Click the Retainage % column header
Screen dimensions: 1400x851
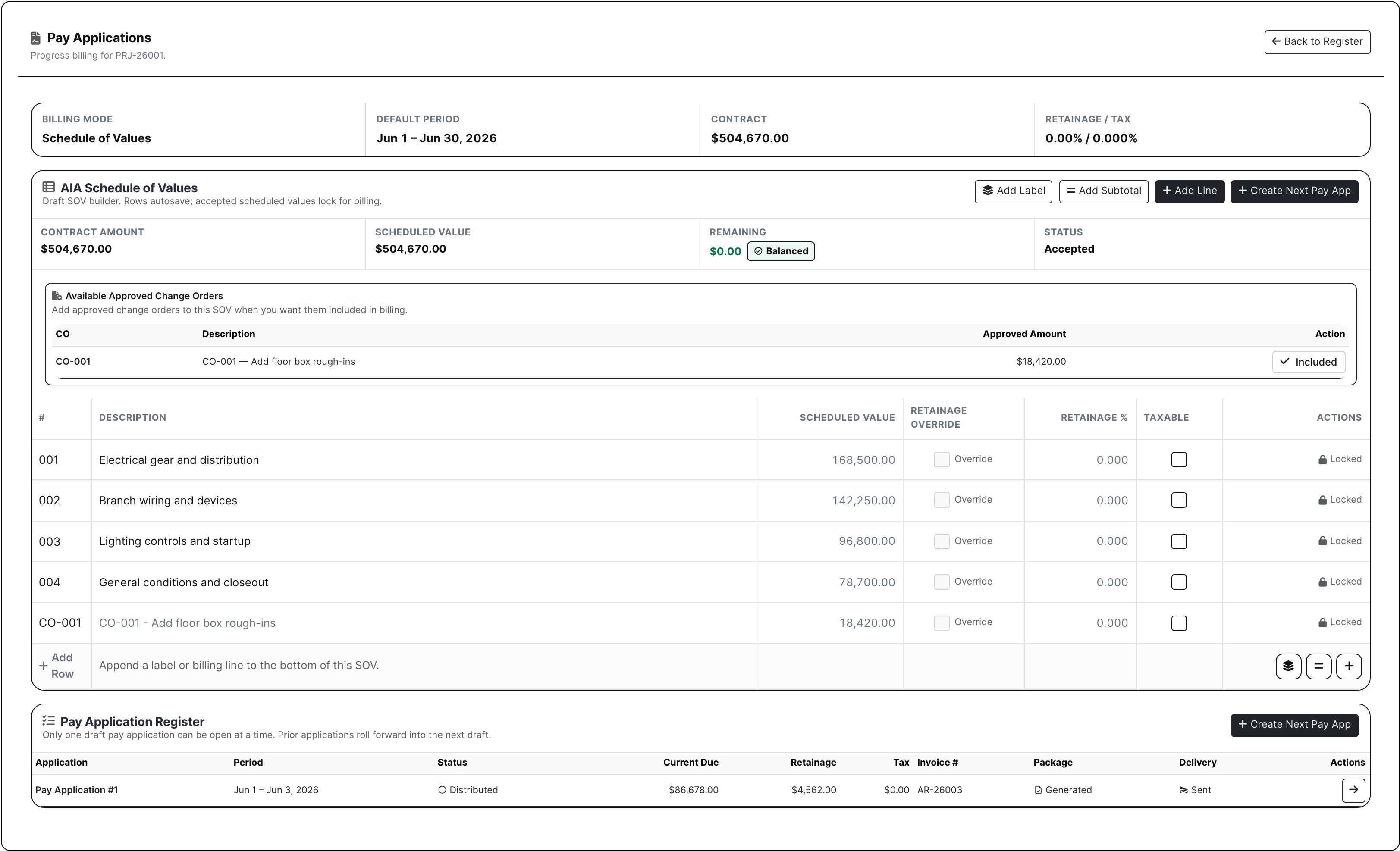1094,418
